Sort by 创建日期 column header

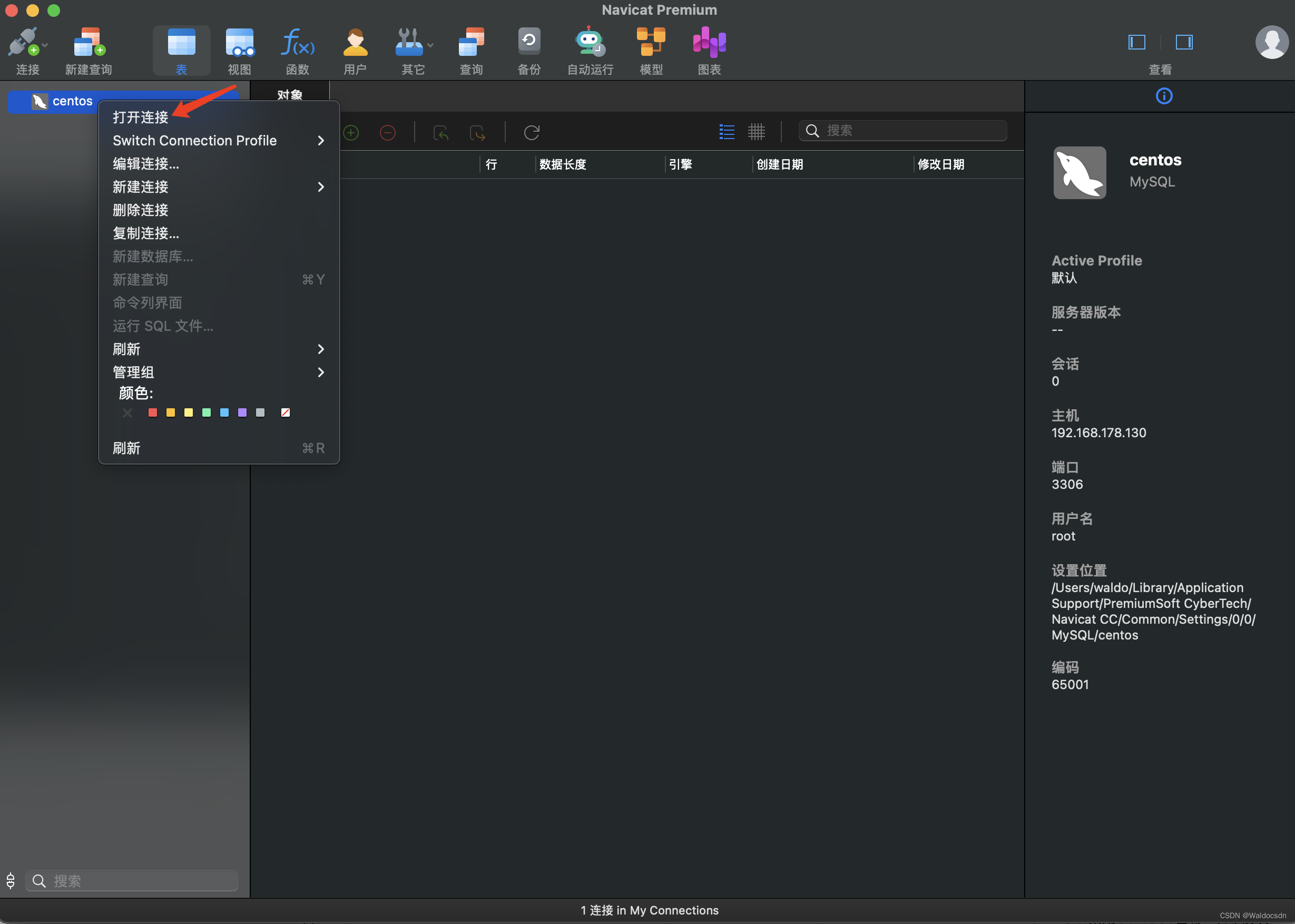tap(780, 164)
